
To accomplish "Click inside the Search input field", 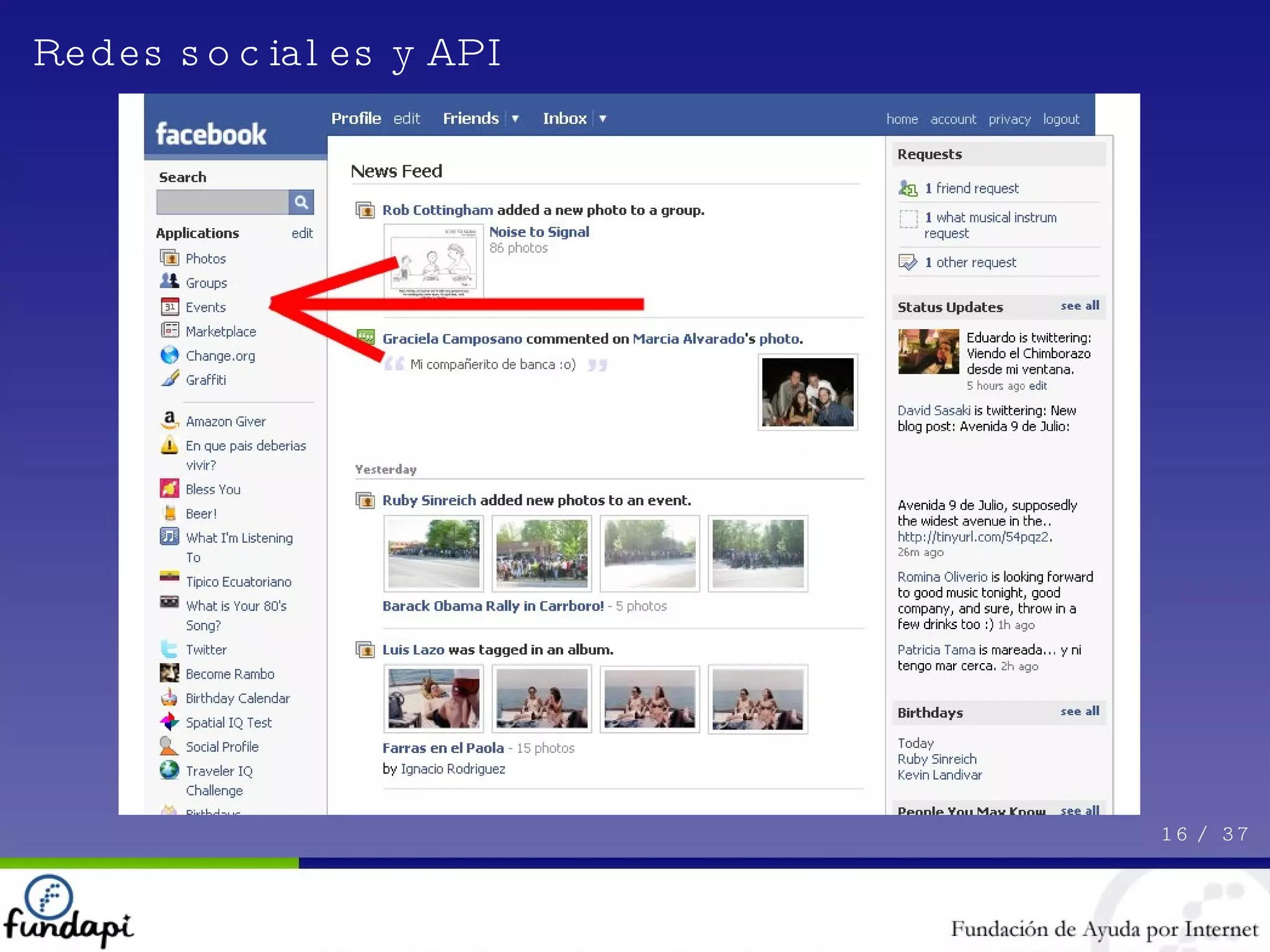I will [x=223, y=202].
